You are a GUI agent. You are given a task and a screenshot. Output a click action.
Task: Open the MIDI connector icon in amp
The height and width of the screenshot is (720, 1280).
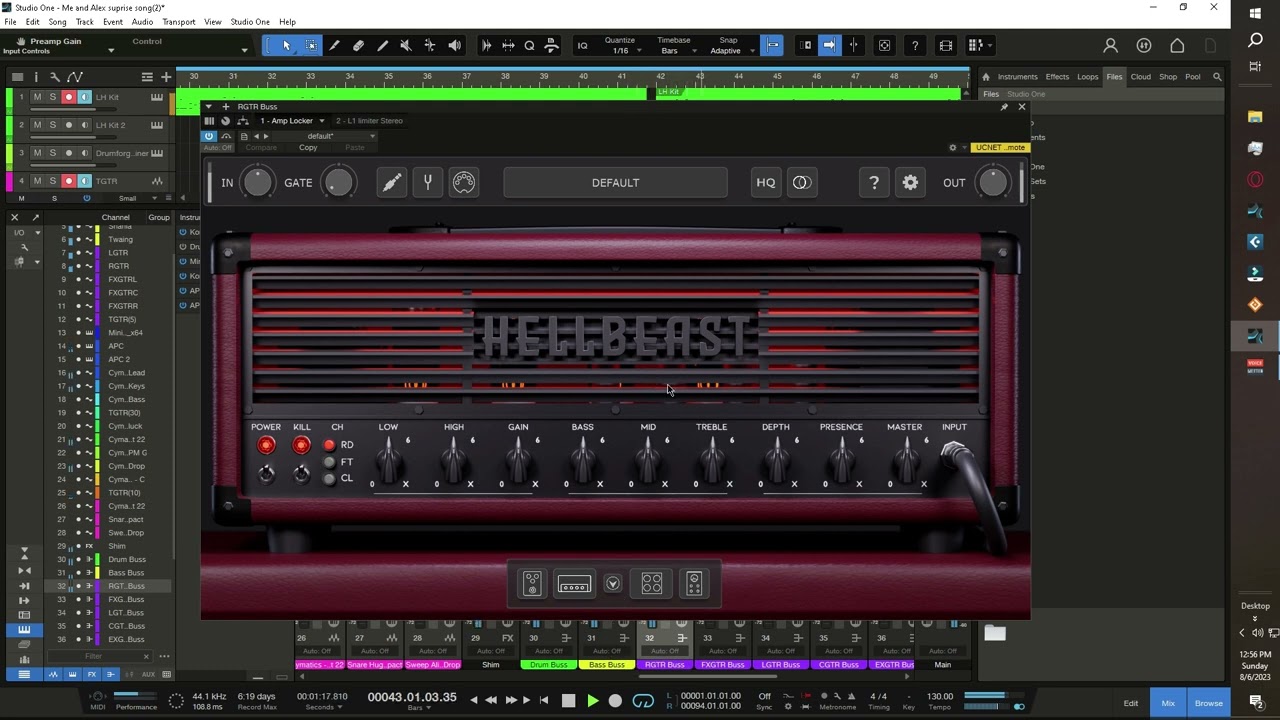pyautogui.click(x=464, y=182)
